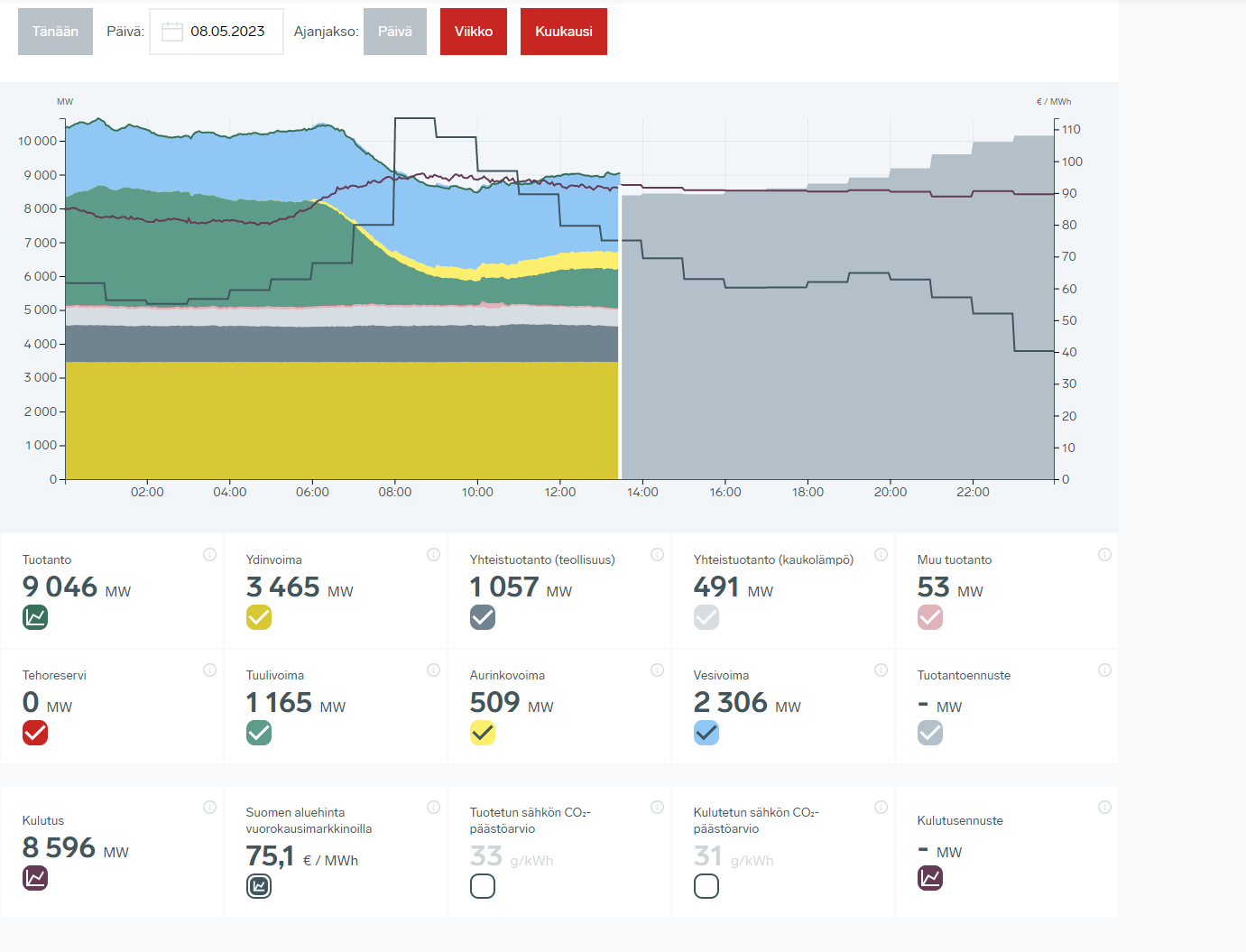Toggle Suomen aluehinta price chart icon
The width and height of the screenshot is (1246, 952).
point(259,886)
